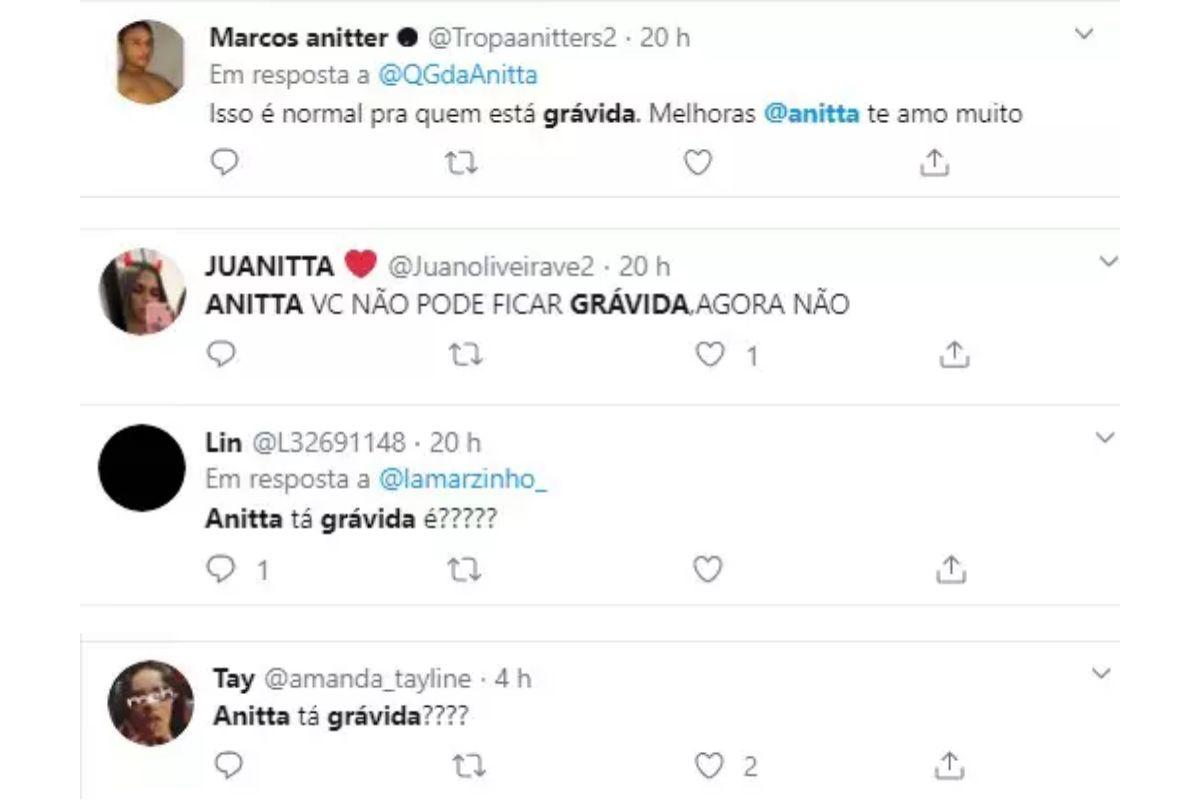The width and height of the screenshot is (1200, 800).
Task: Retweet Marcos anitter's tweet
Action: pyautogui.click(x=462, y=162)
